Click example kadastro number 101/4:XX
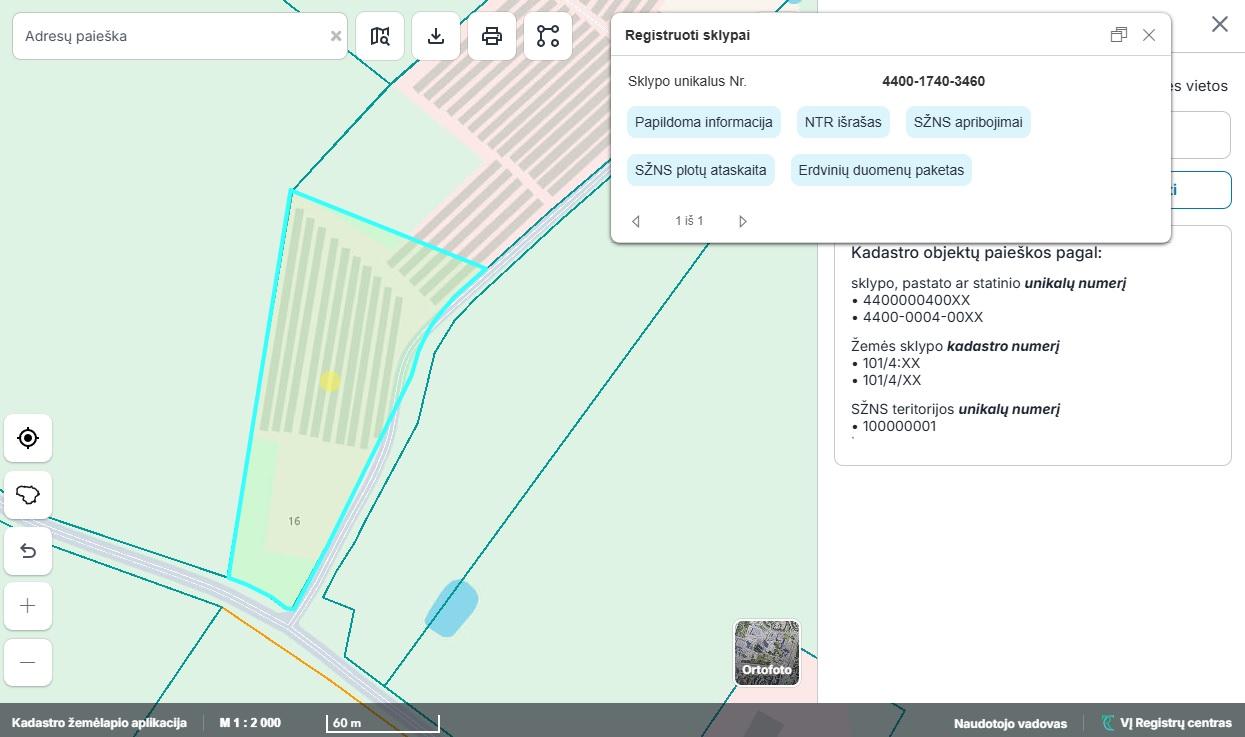Viewport: 1245px width, 737px height. click(x=891, y=363)
